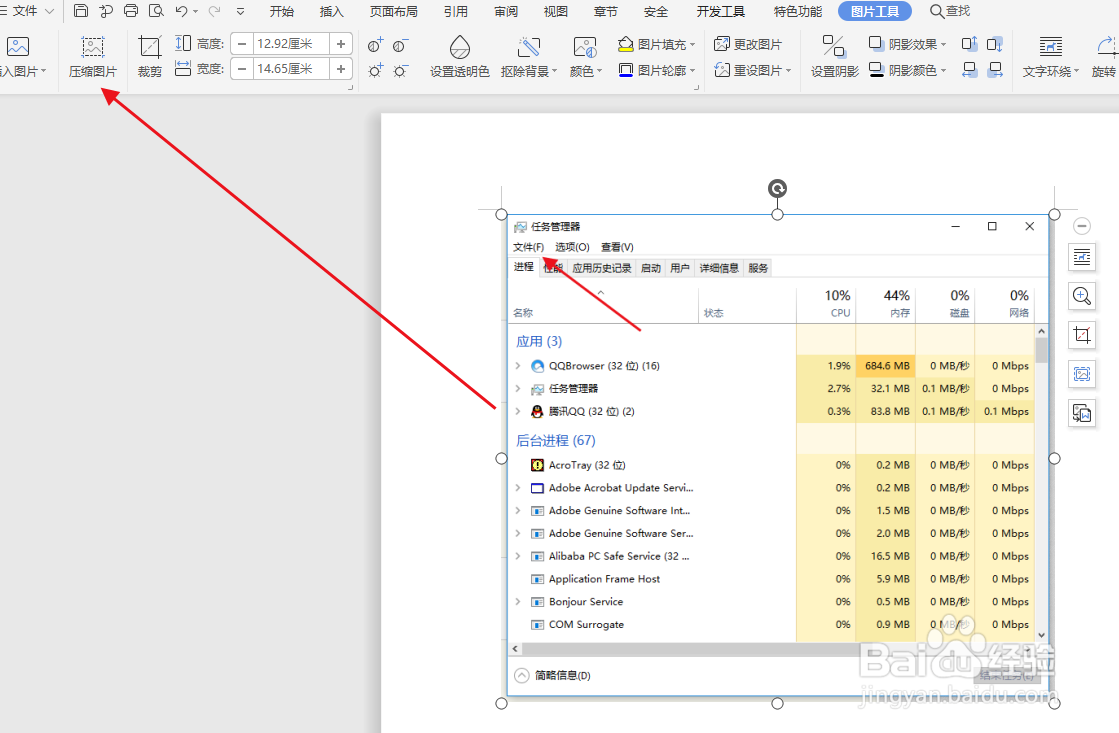This screenshot has height=733, width=1119.
Task: Switch to the 开始 tab
Action: (x=282, y=11)
